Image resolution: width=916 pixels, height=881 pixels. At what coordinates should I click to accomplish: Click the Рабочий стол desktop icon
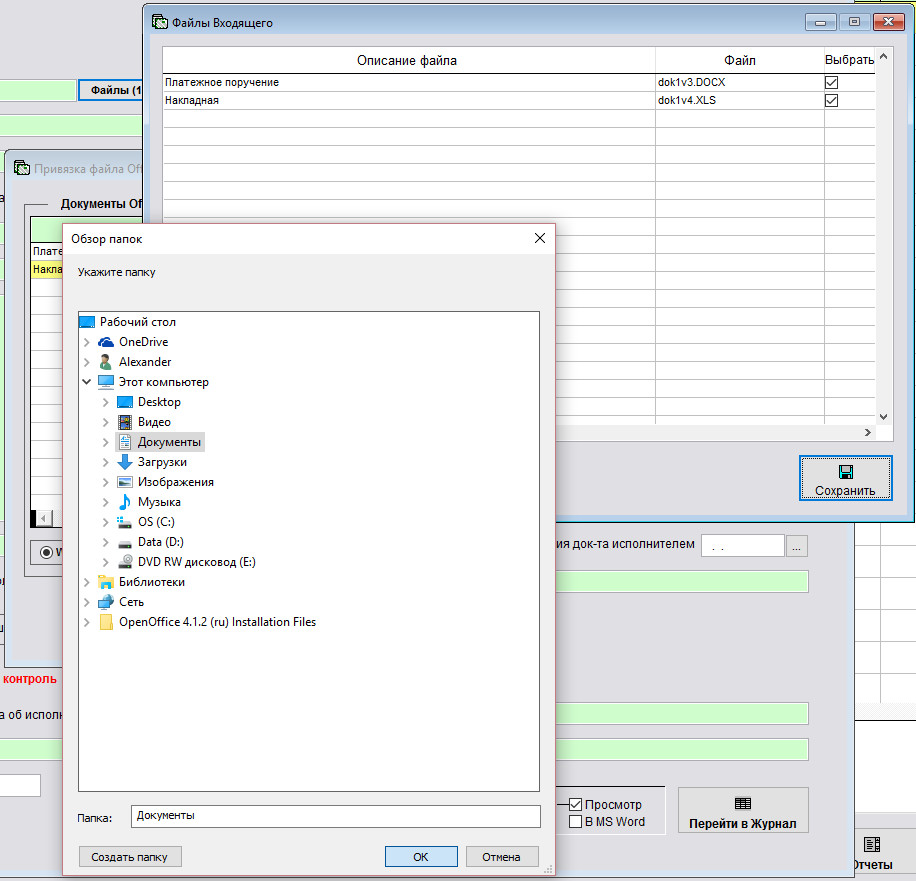point(86,322)
